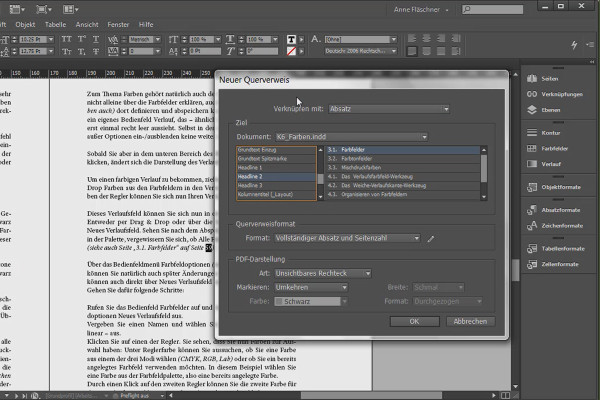600x400 pixels.
Task: Edit cross-reference format with pencil icon
Action: [431, 238]
